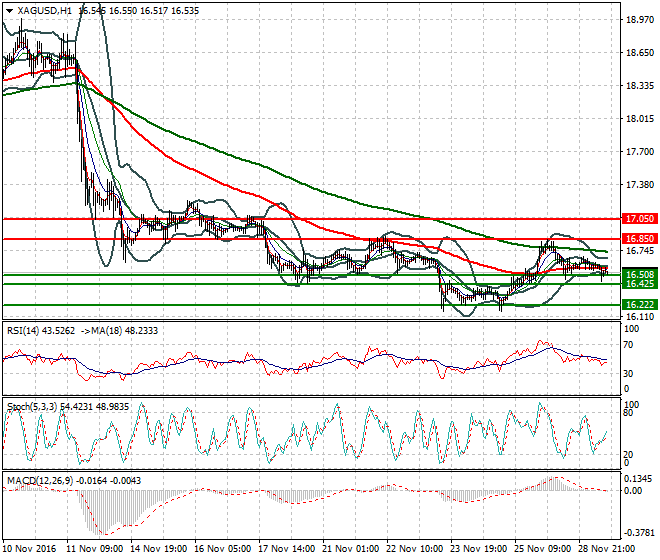Click the RSI(14) indicator label
The height and width of the screenshot is (560, 660).
tap(22, 331)
